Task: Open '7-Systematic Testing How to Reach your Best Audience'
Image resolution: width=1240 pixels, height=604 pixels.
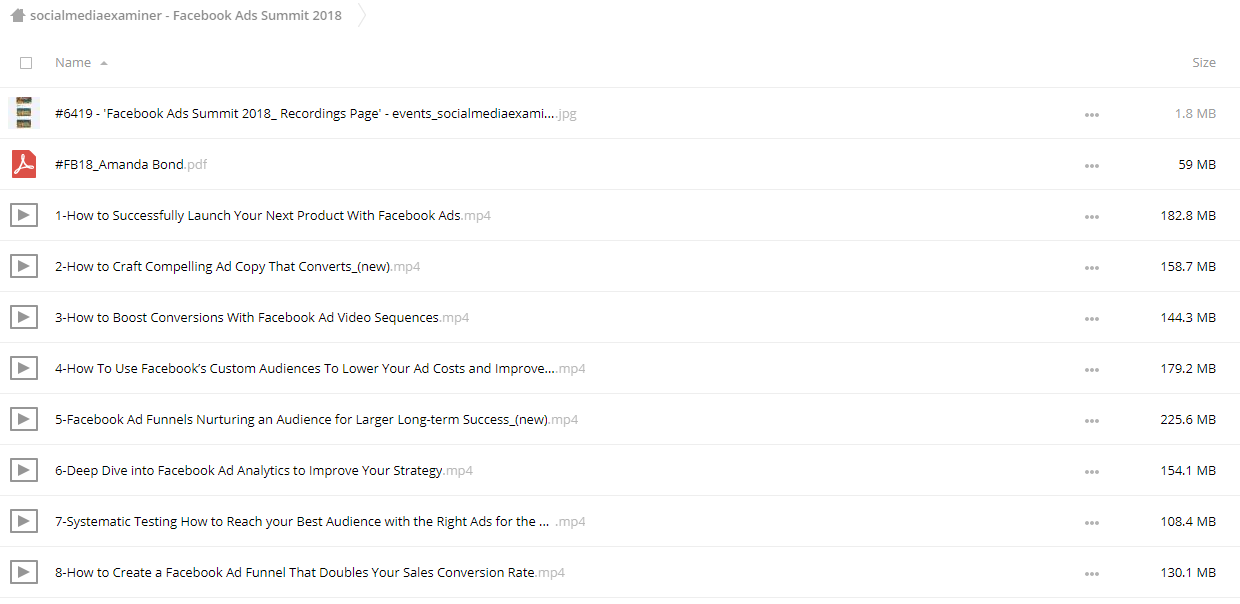Action: click(320, 521)
